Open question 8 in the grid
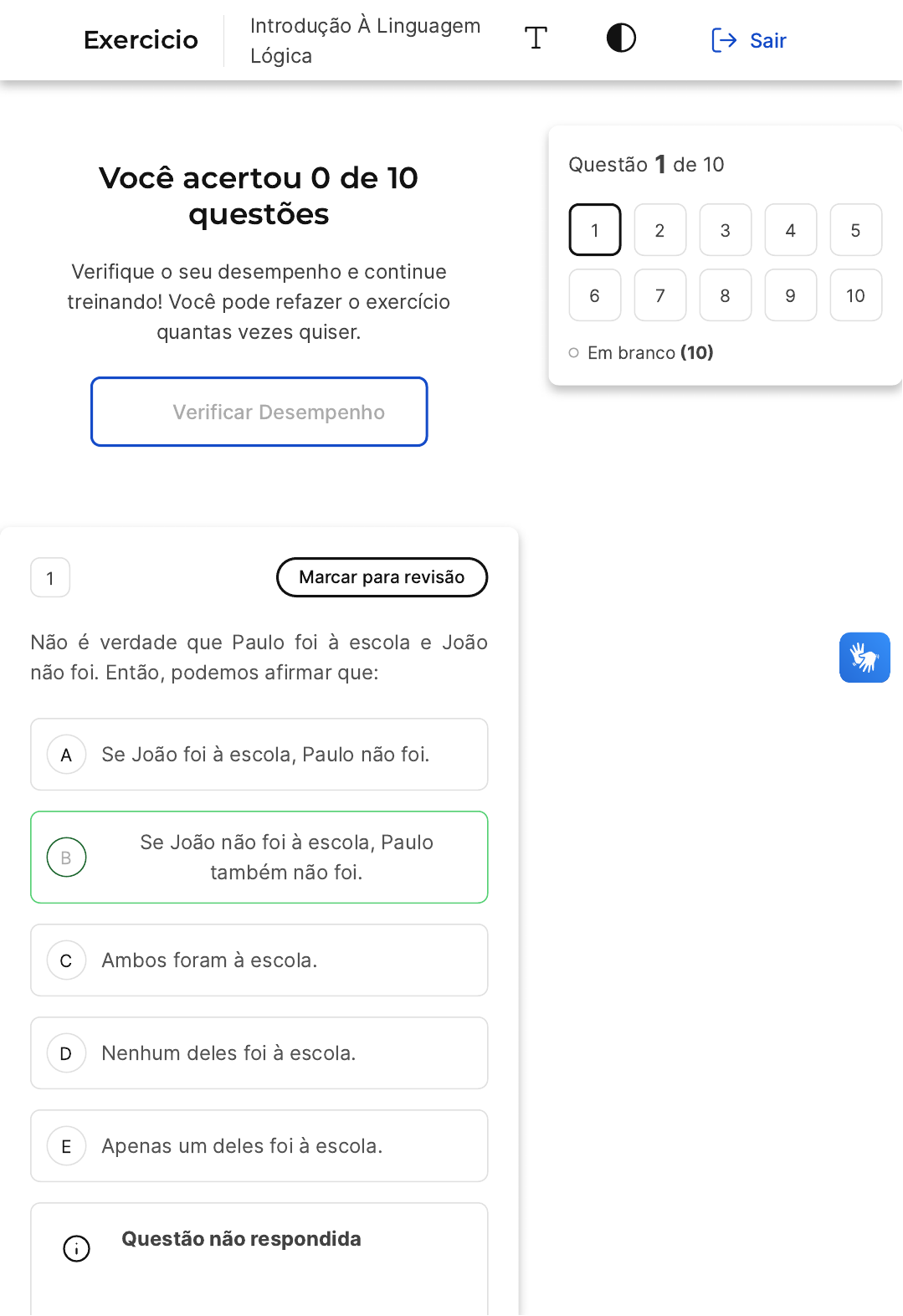 [x=725, y=295]
